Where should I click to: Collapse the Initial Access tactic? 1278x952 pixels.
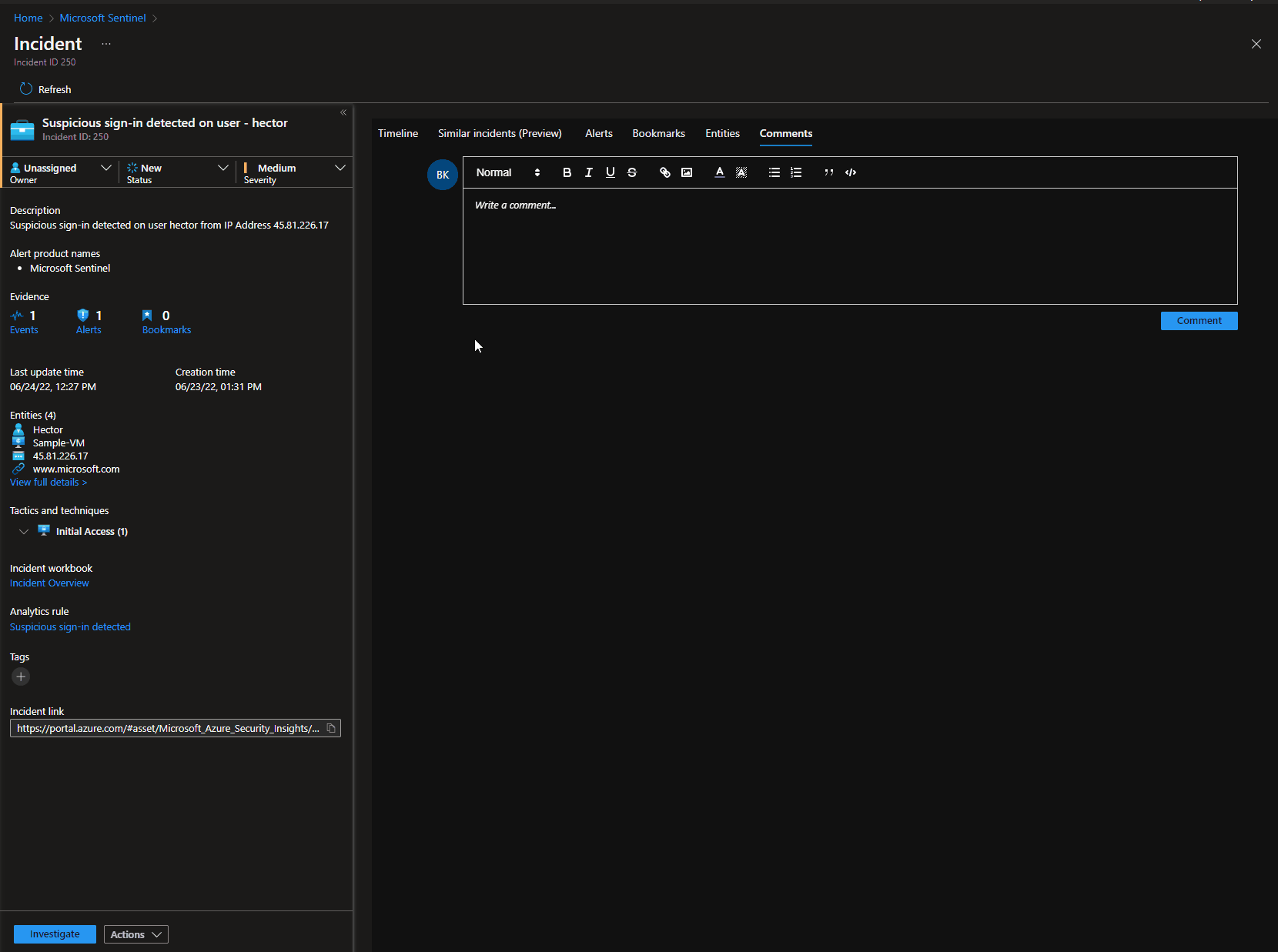tap(24, 532)
